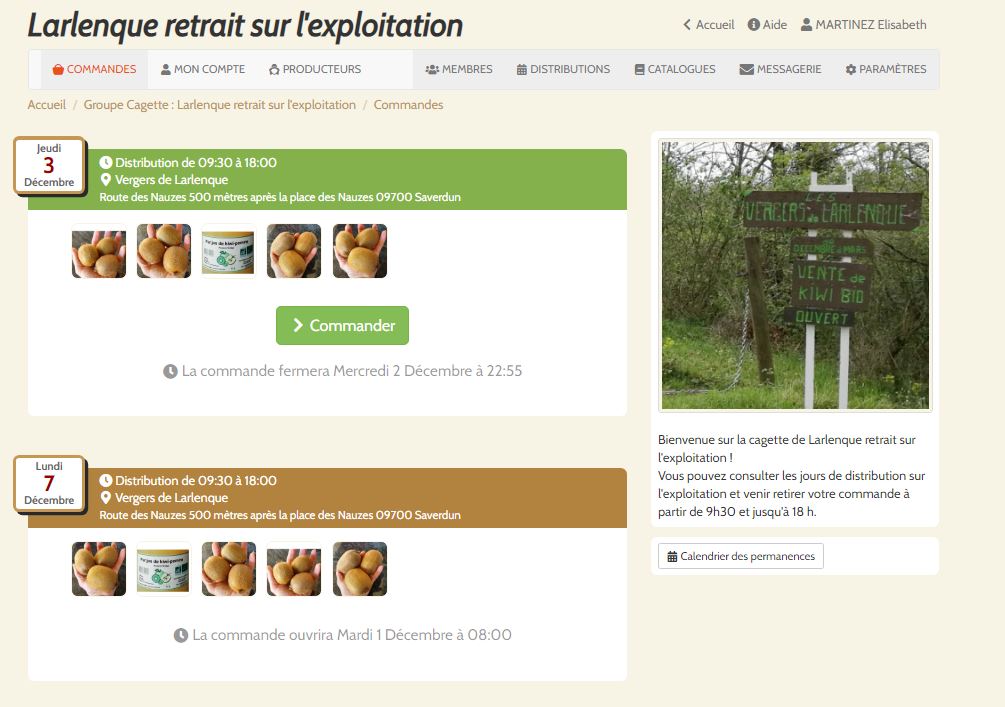This screenshot has width=1005, height=707.
Task: Open the MEMBRES tab
Action: (x=459, y=69)
